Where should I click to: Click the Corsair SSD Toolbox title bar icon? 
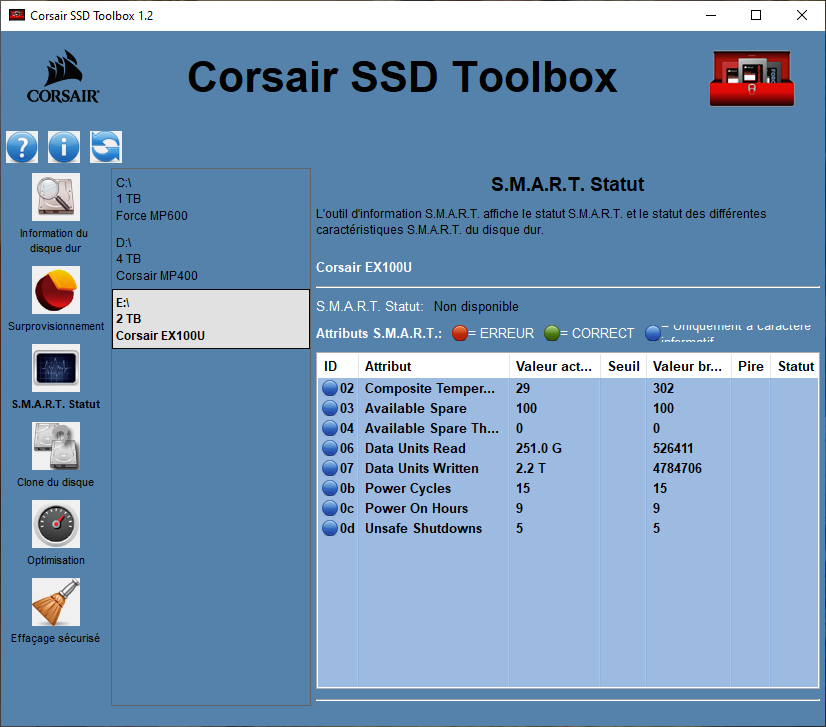pyautogui.click(x=17, y=15)
